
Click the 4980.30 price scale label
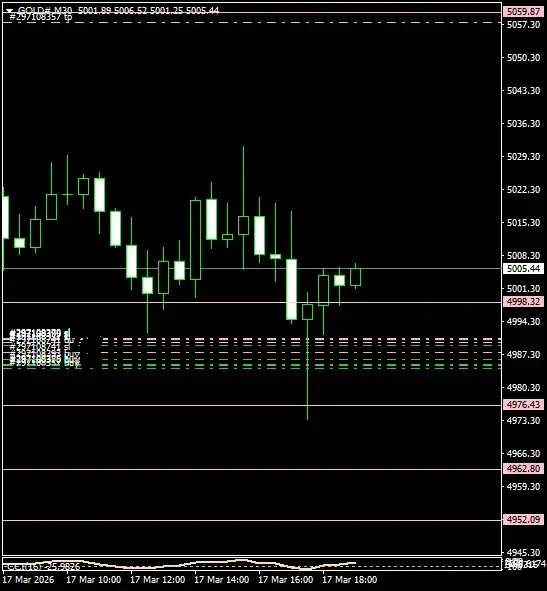click(523, 387)
